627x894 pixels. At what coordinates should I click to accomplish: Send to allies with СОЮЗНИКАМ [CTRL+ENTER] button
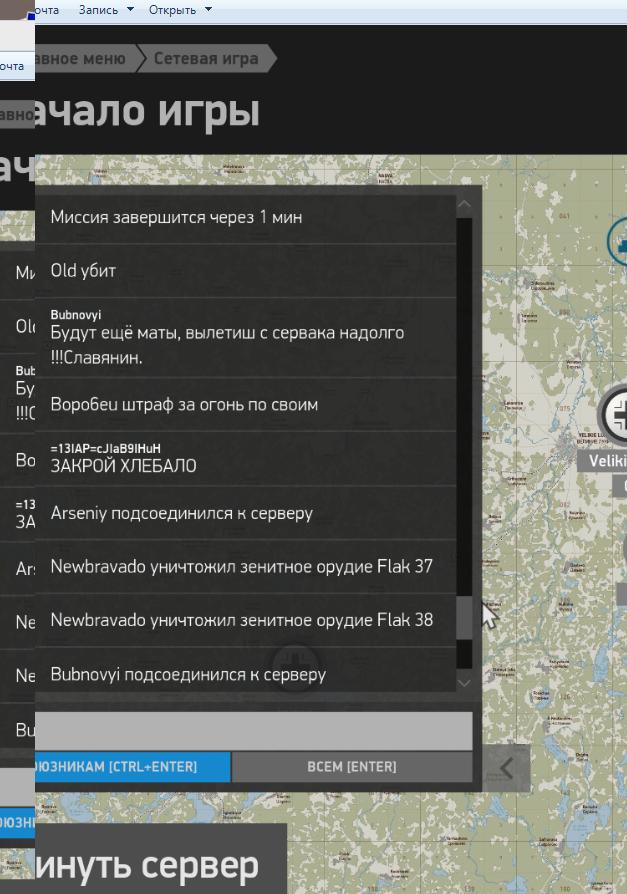tap(133, 767)
